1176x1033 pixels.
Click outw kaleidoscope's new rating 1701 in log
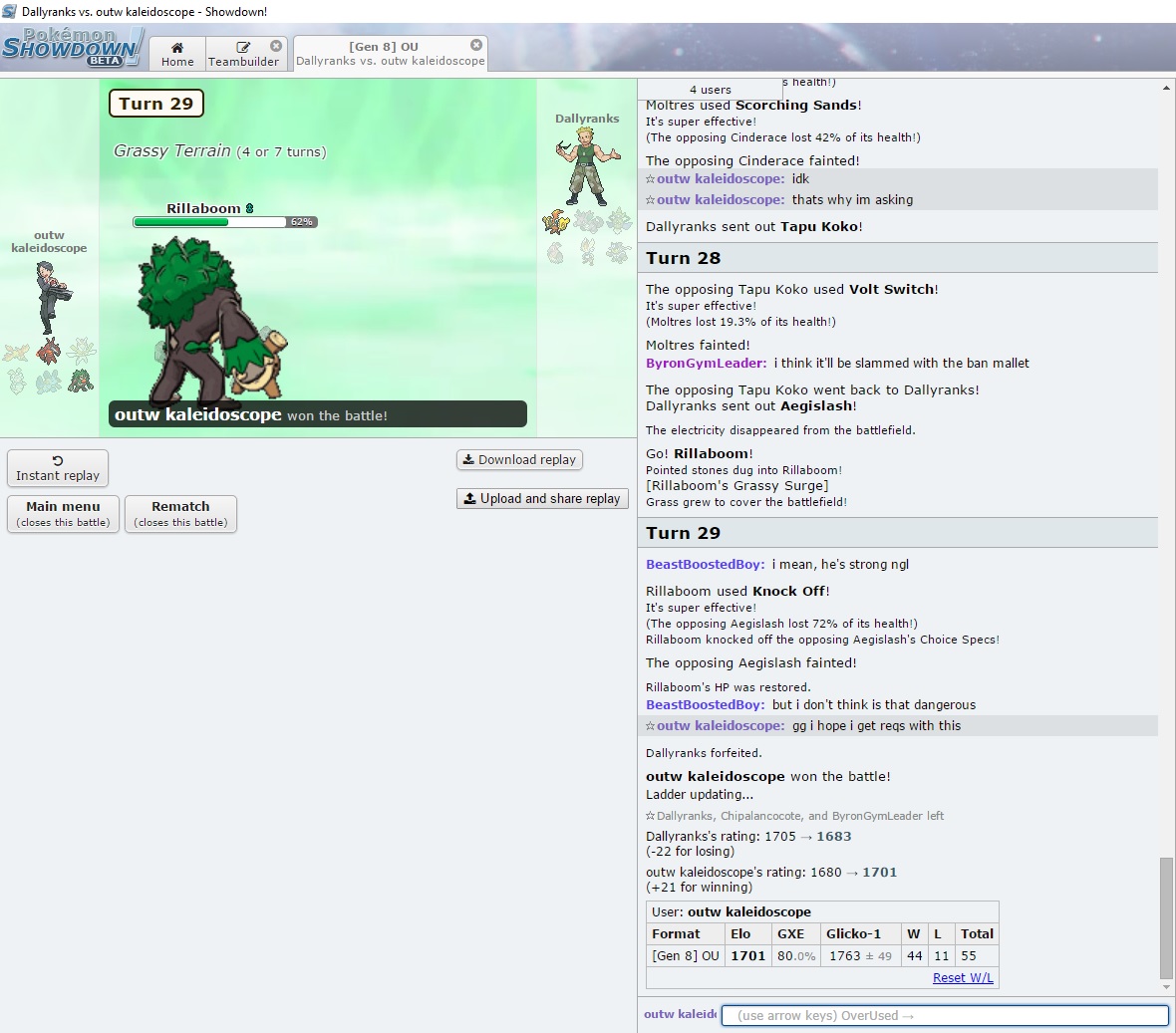tap(880, 872)
